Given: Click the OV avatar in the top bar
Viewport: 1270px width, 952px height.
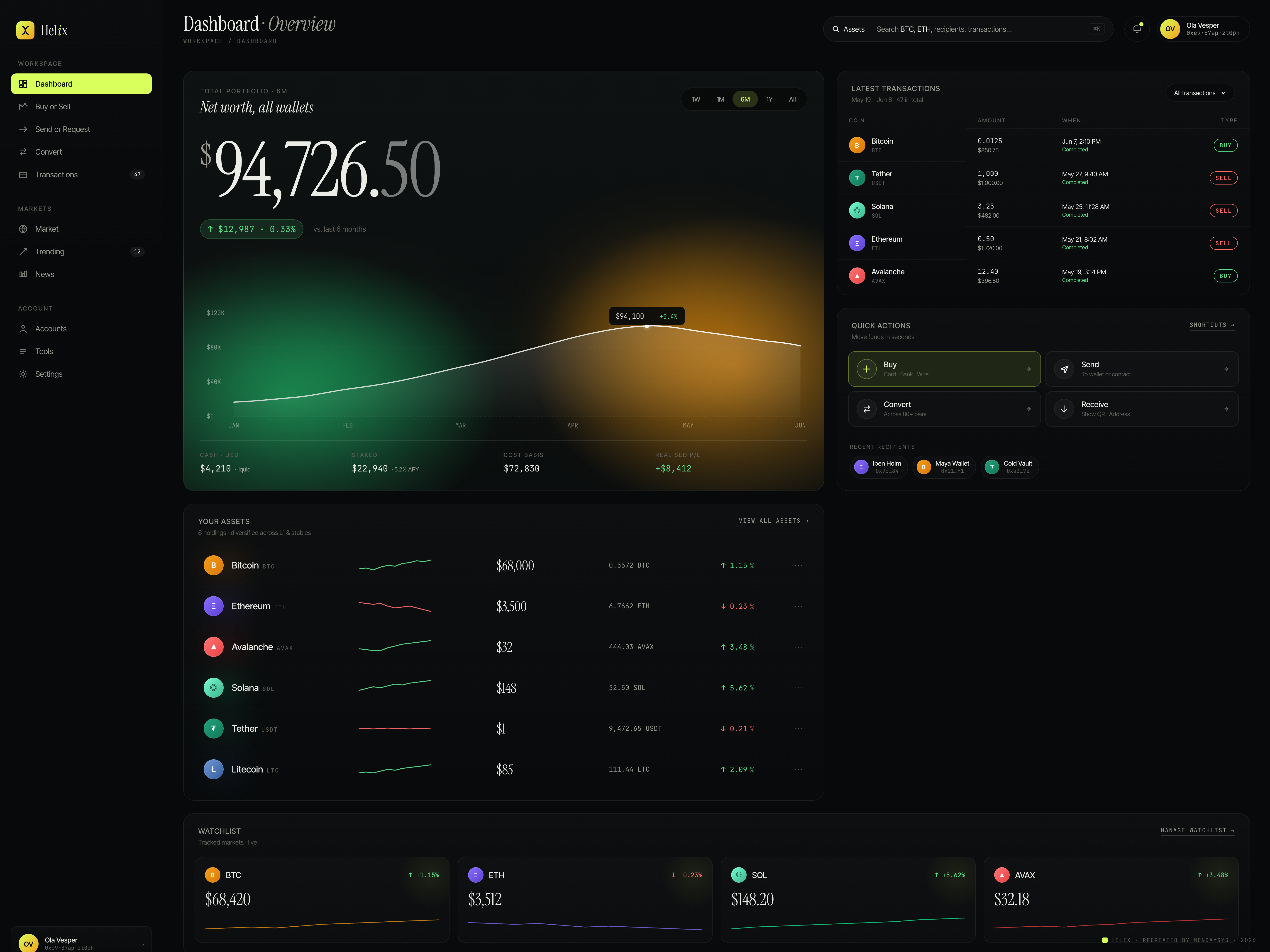Looking at the screenshot, I should click(1170, 29).
